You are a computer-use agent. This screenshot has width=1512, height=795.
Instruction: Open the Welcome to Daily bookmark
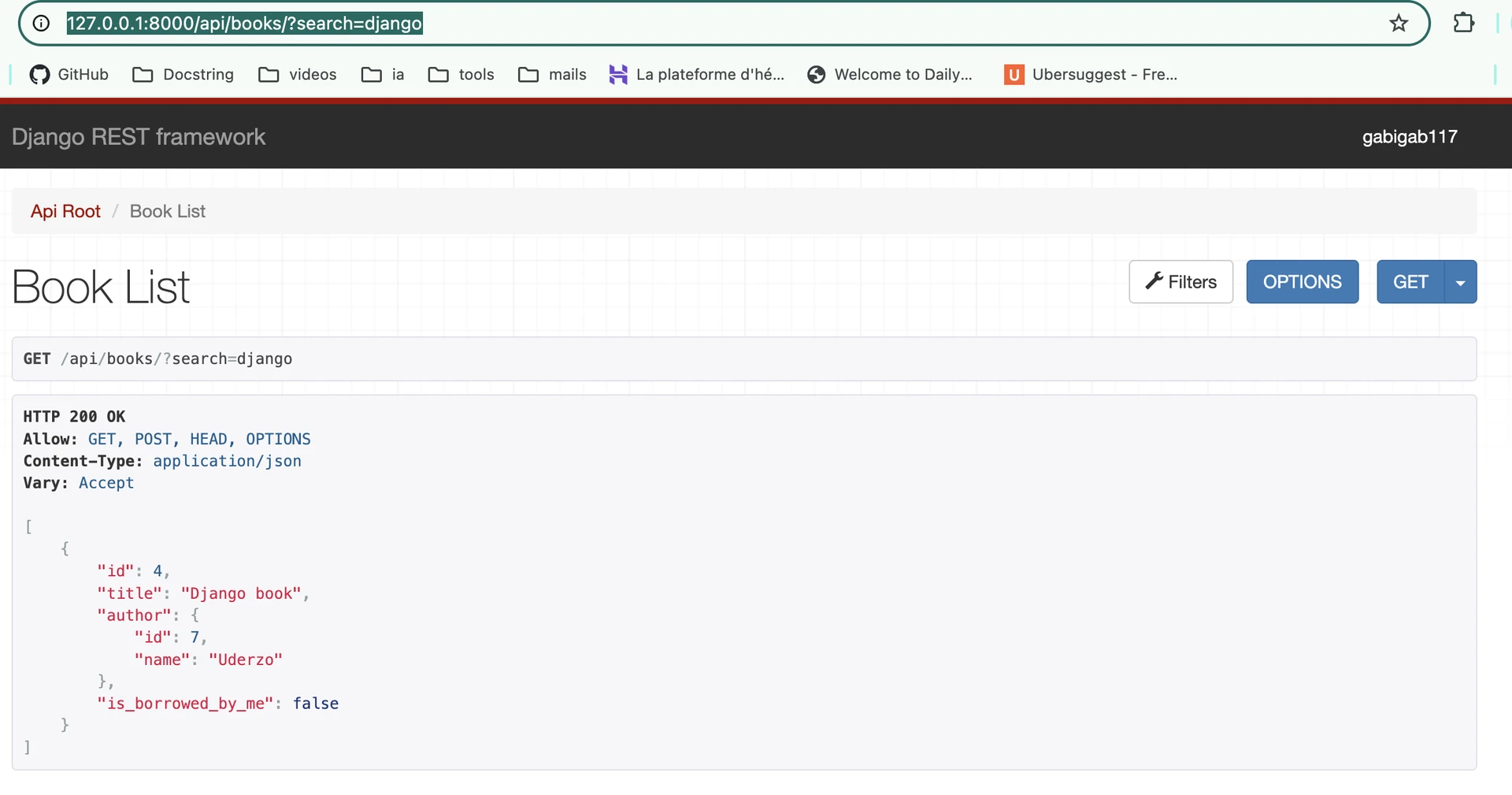pyautogui.click(x=891, y=75)
